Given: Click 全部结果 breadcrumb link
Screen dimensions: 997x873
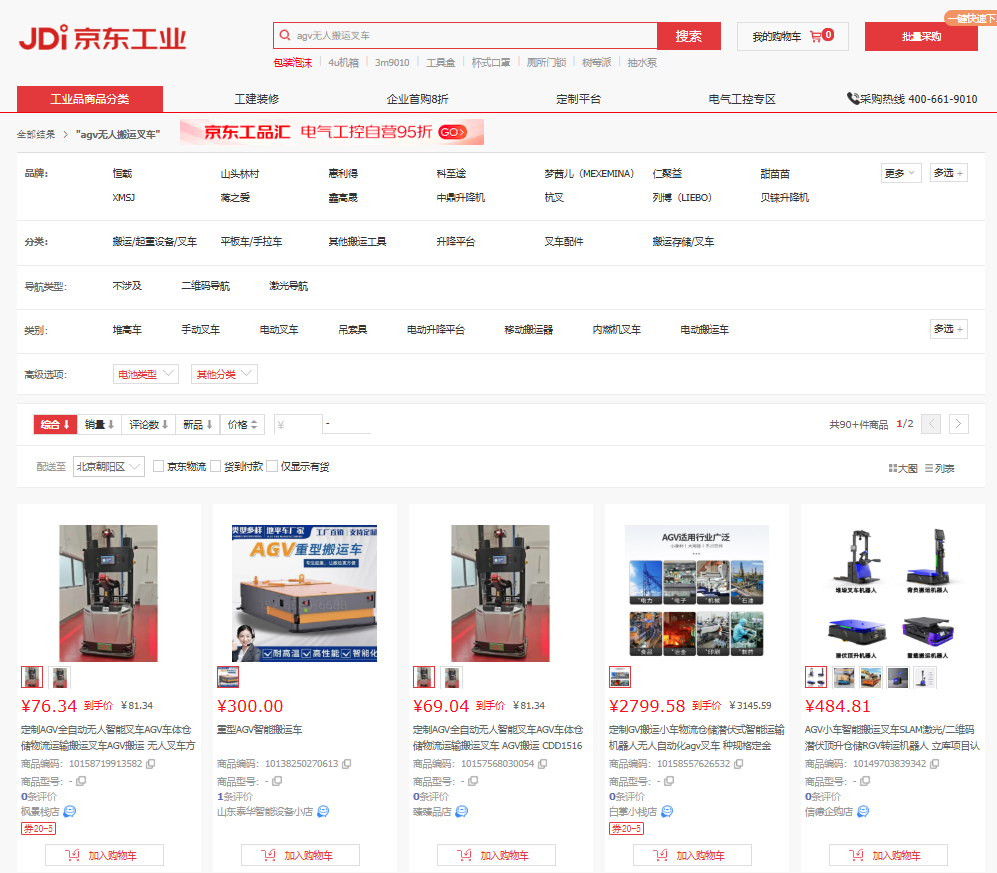Looking at the screenshot, I should (x=36, y=134).
